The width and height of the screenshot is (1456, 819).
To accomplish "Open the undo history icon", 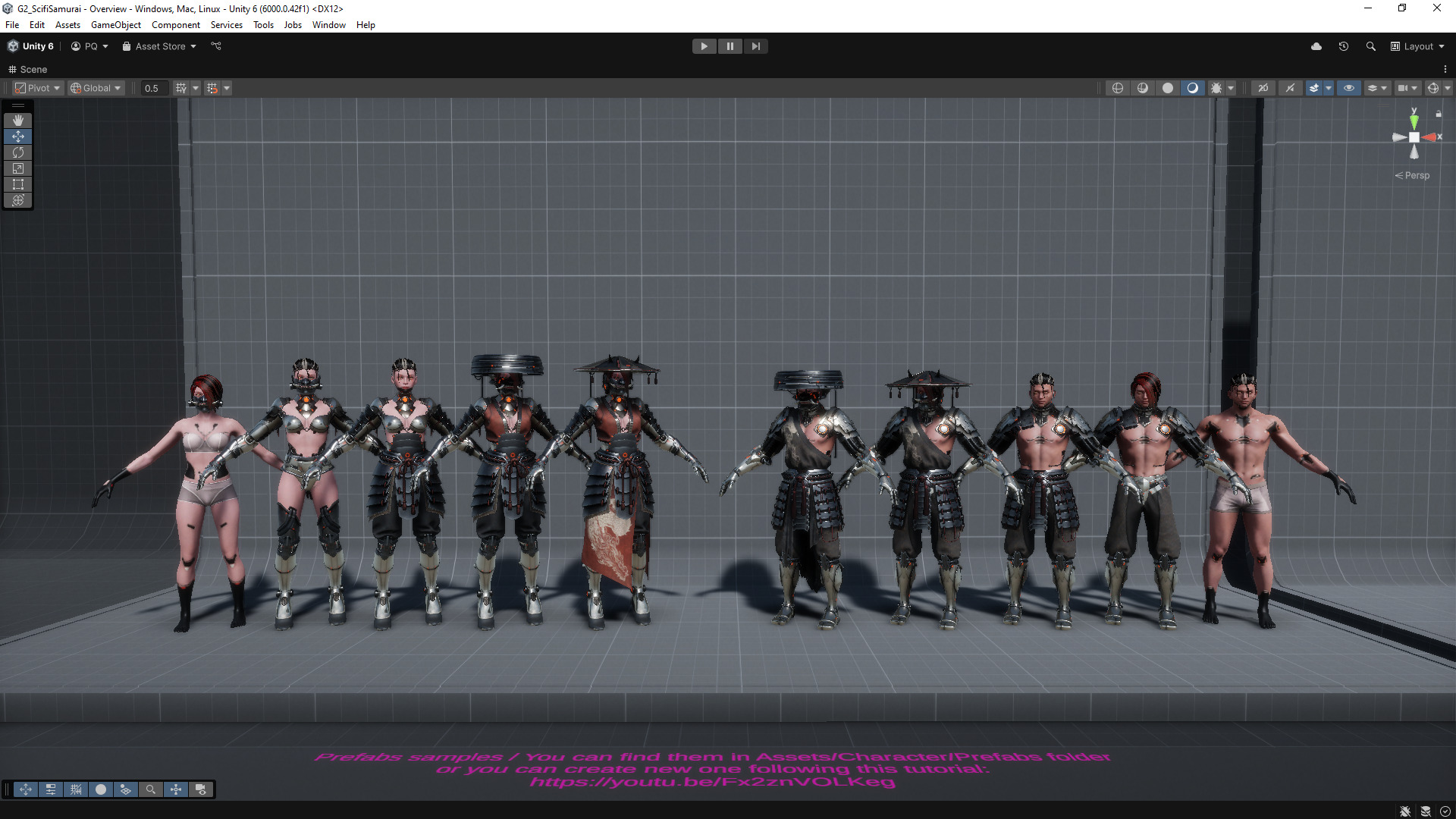I will [x=1343, y=46].
